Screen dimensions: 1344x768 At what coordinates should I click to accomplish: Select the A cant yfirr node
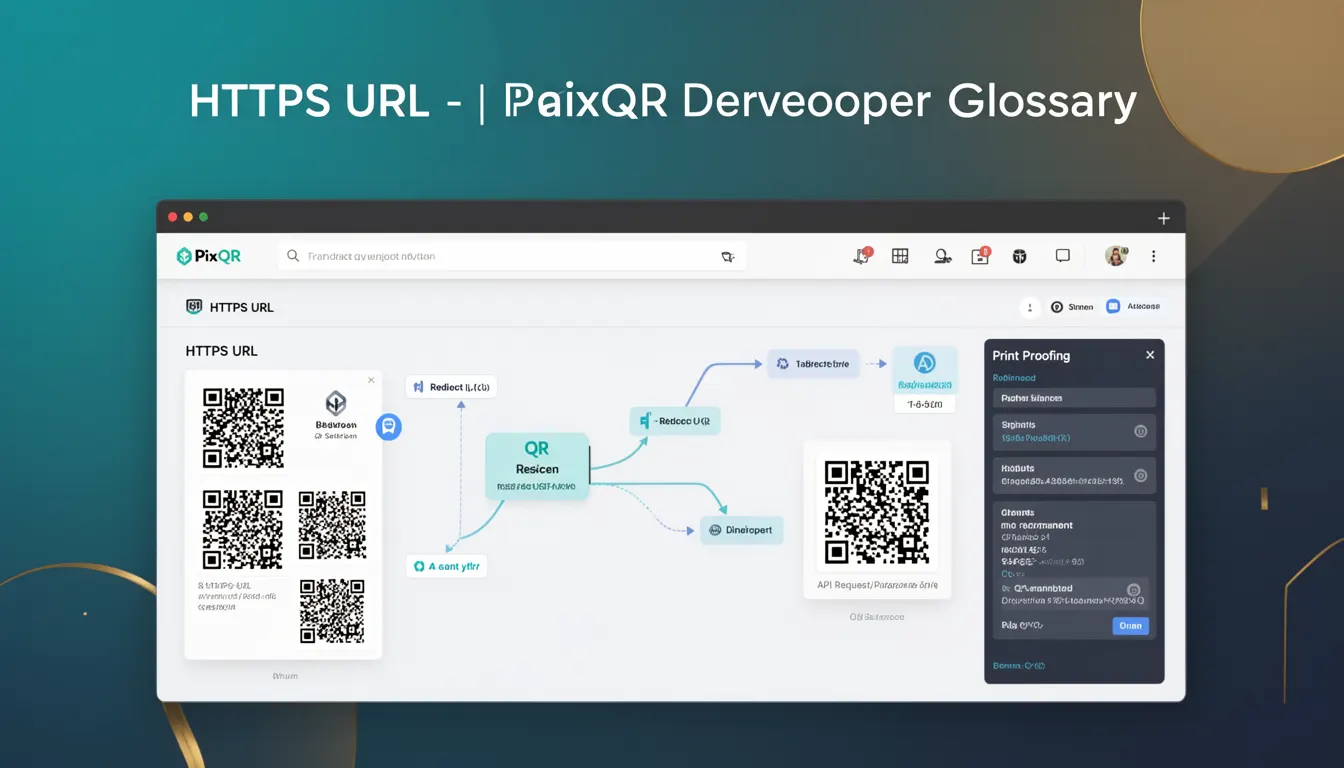click(446, 566)
